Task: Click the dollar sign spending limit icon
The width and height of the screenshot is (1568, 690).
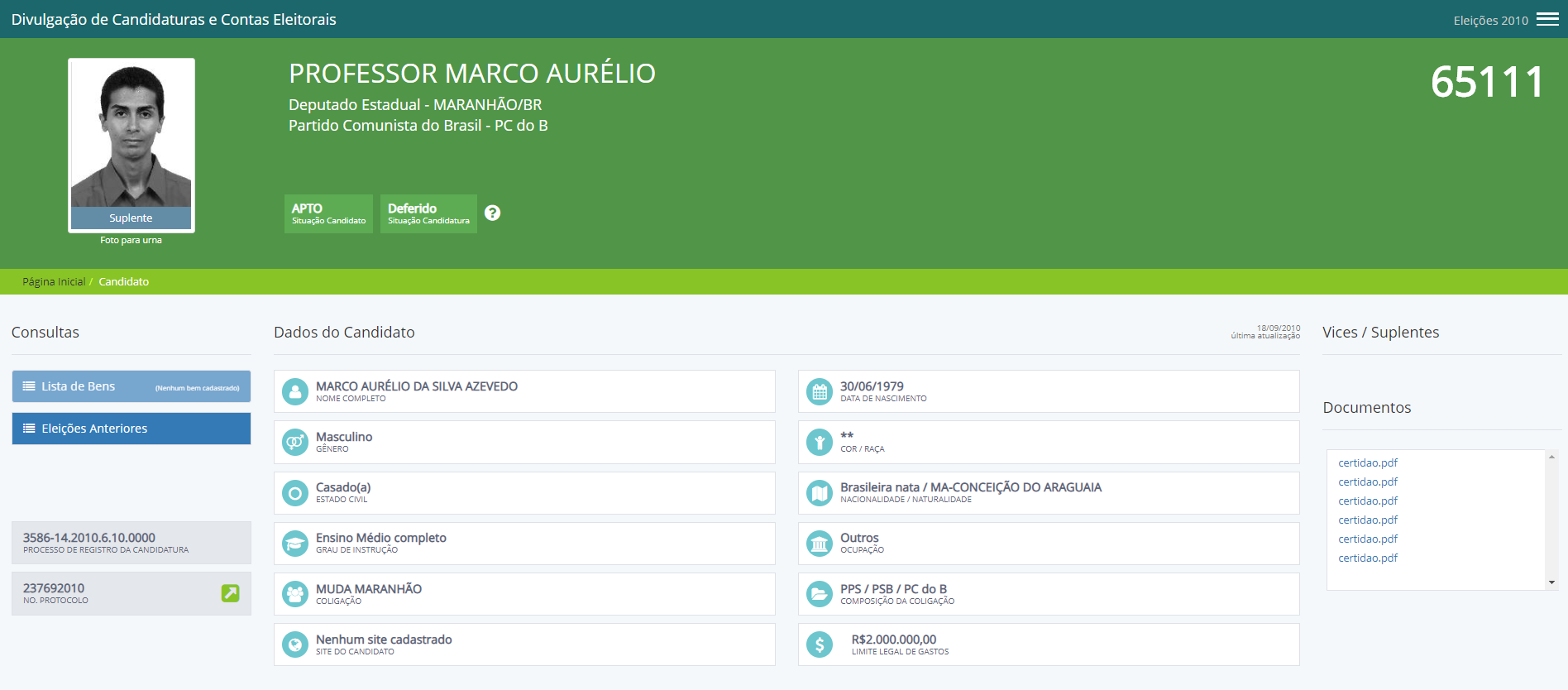Action: point(819,644)
